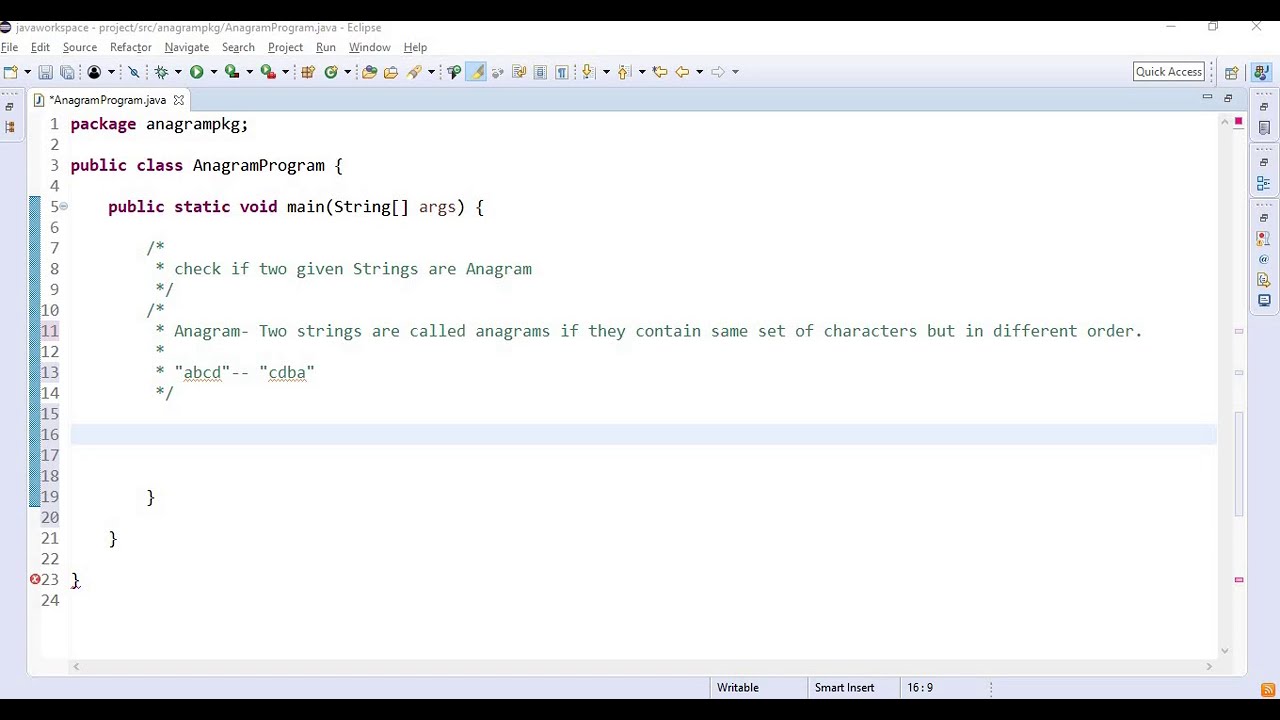Click the New Java Package icon
The image size is (1280, 720).
tap(307, 72)
